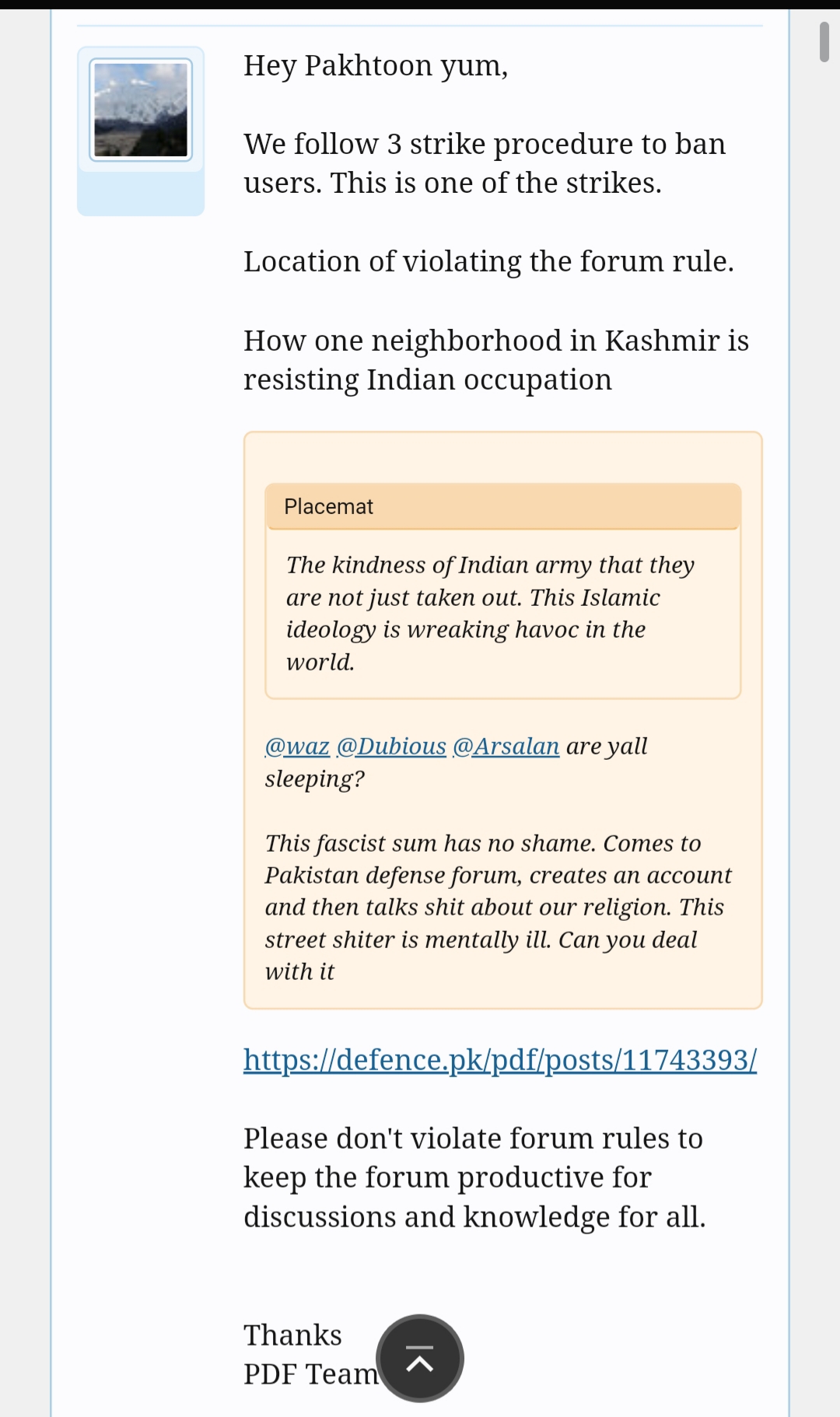Click the 'Please don't violate forum rules' paragraph
840x1417 pixels.
click(x=474, y=1177)
